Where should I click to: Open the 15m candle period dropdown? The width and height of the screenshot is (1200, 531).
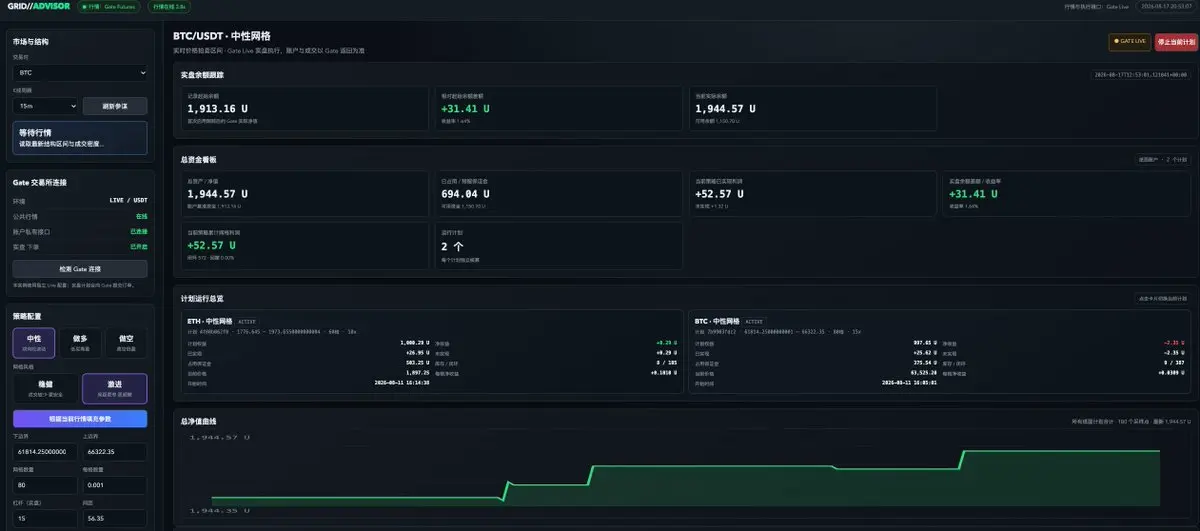pos(45,105)
